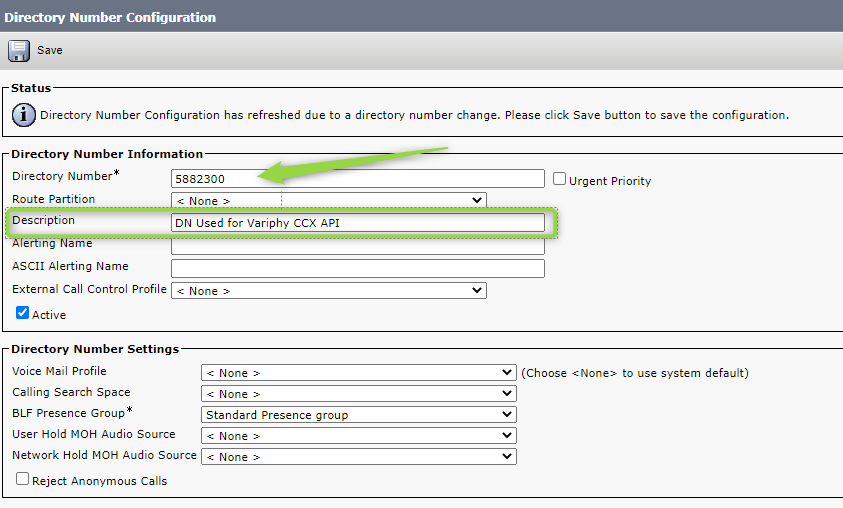
Task: Click the Save floppy disk icon
Action: [x=19, y=51]
